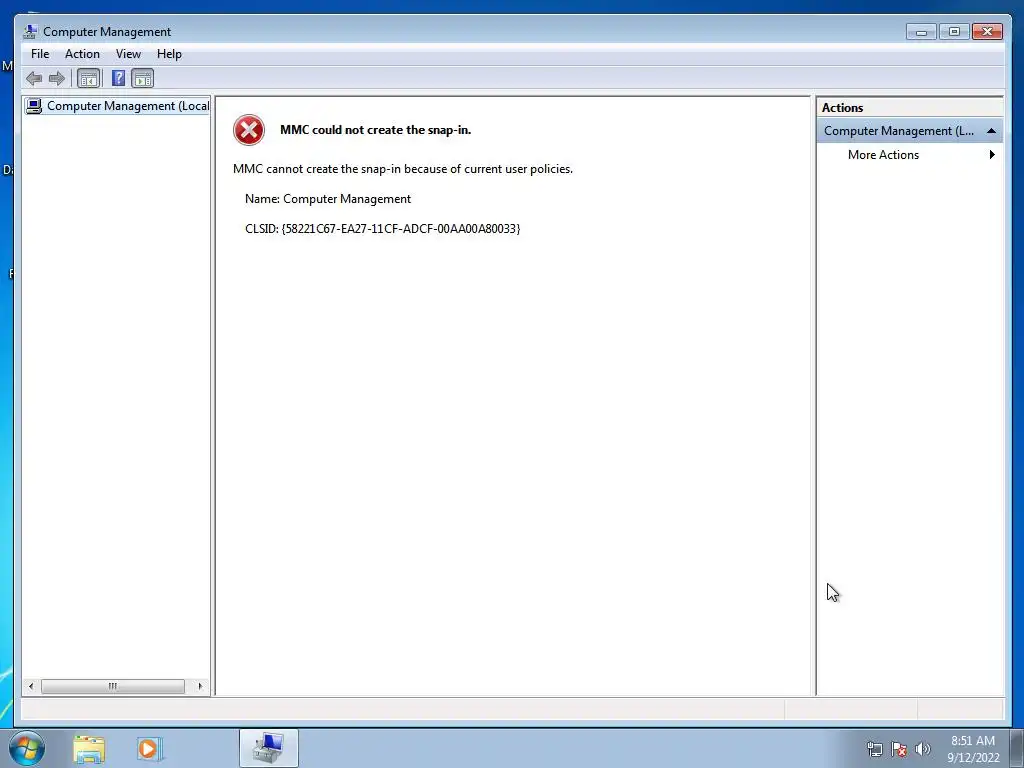Close the Computer Management window
1024x768 pixels.
(x=987, y=31)
